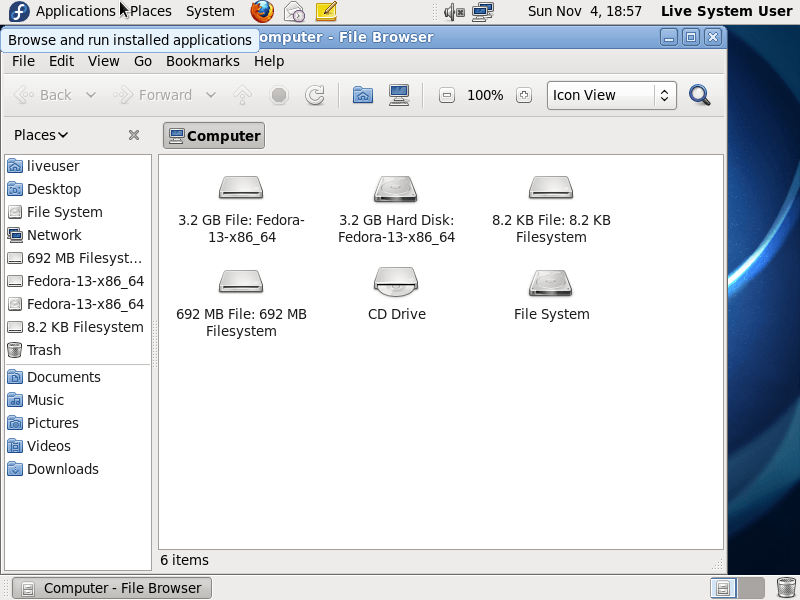800x600 pixels.
Task: Open the File menu
Action: click(23, 61)
